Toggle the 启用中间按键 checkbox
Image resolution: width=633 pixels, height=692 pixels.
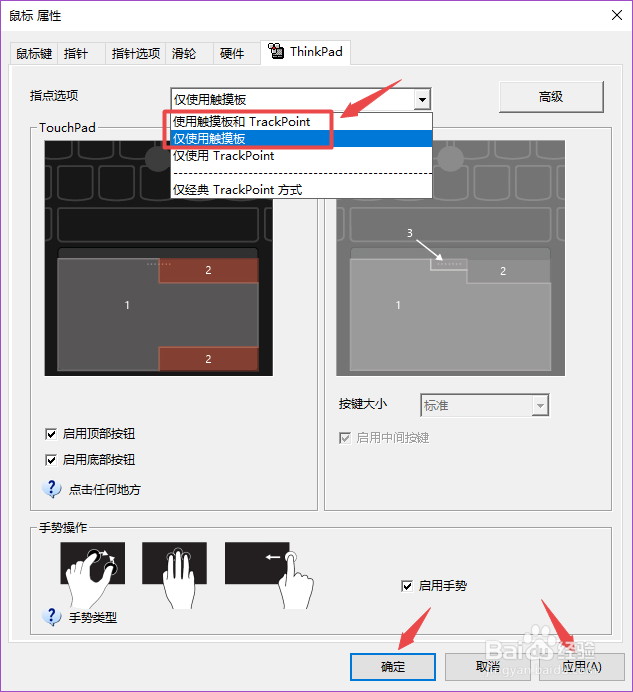click(345, 438)
